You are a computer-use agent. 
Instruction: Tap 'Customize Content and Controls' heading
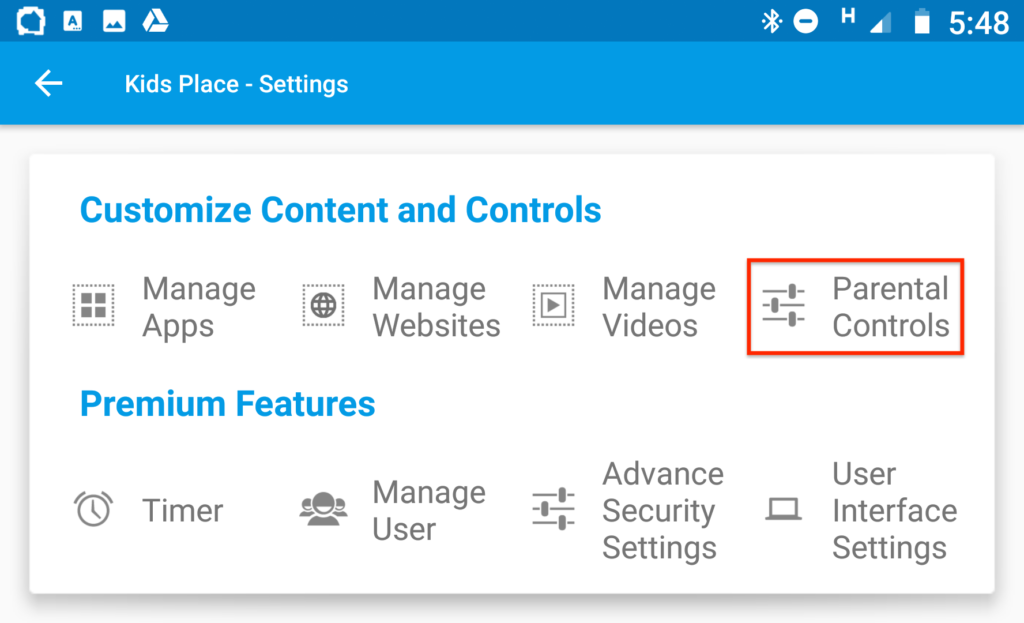pyautogui.click(x=340, y=210)
